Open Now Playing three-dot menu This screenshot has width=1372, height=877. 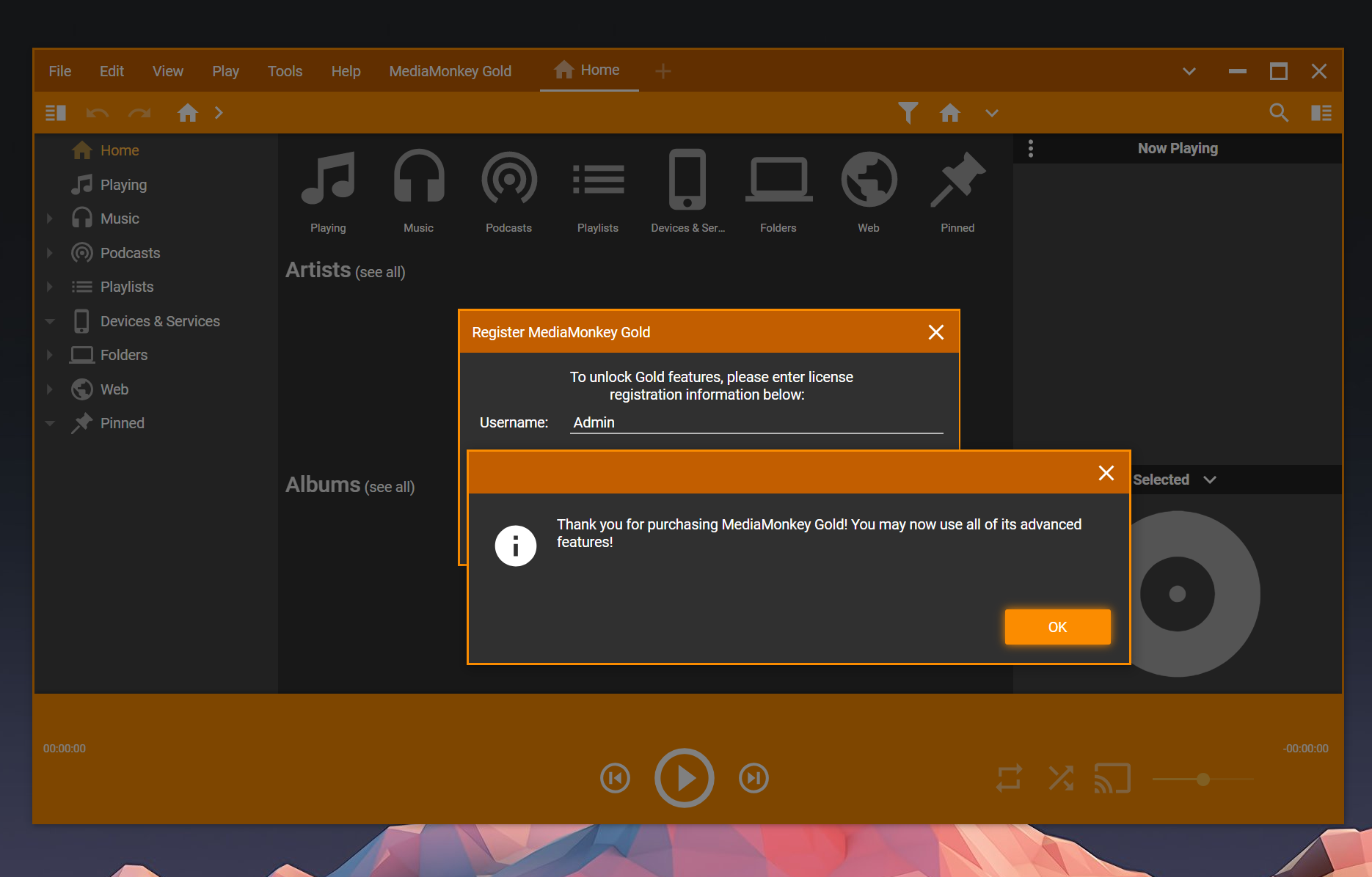point(1031,149)
